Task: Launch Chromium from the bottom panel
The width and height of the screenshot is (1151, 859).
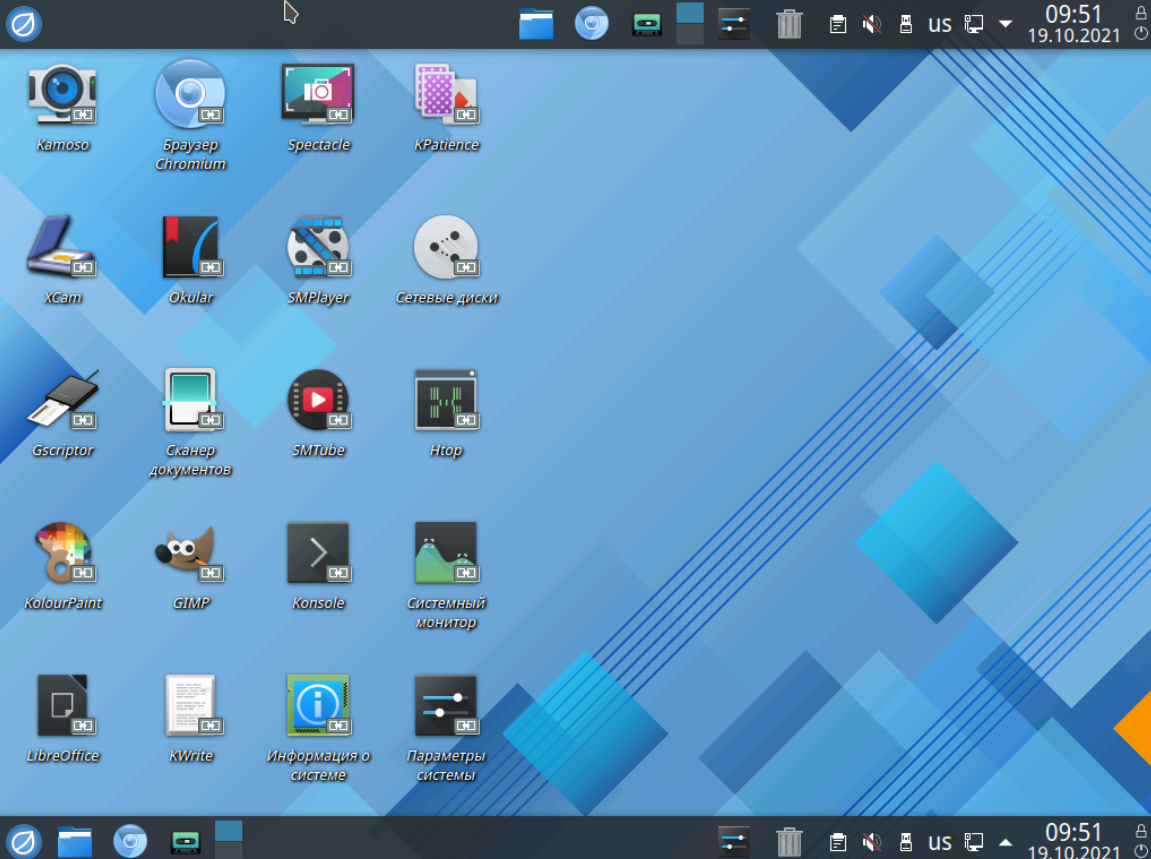Action: [x=130, y=841]
